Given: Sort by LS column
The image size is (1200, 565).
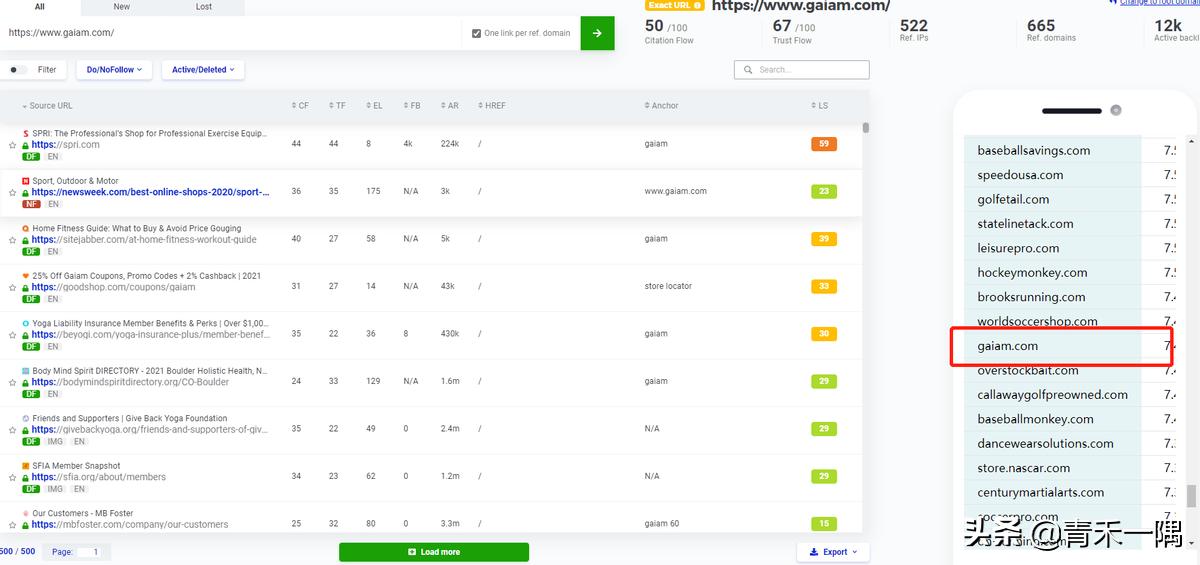Looking at the screenshot, I should pos(819,106).
